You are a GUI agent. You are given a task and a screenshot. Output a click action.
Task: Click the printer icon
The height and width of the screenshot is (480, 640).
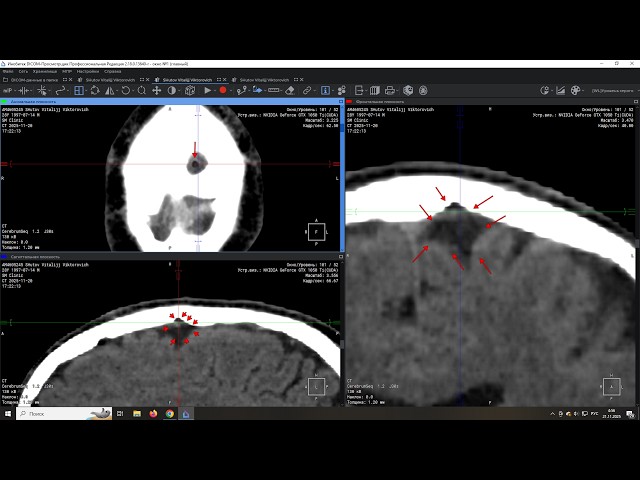[x=390, y=91]
